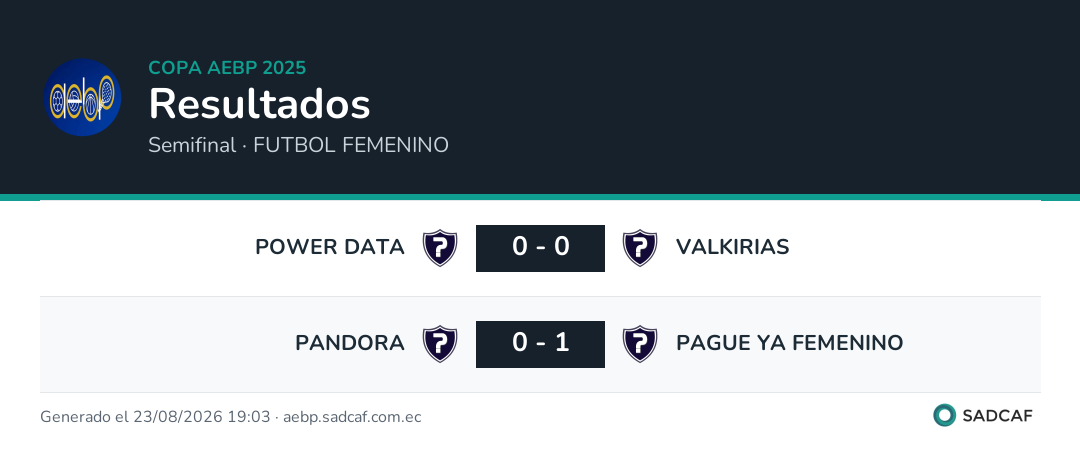The height and width of the screenshot is (468, 1080).
Task: Click the AEBP circular logo
Action: click(83, 97)
